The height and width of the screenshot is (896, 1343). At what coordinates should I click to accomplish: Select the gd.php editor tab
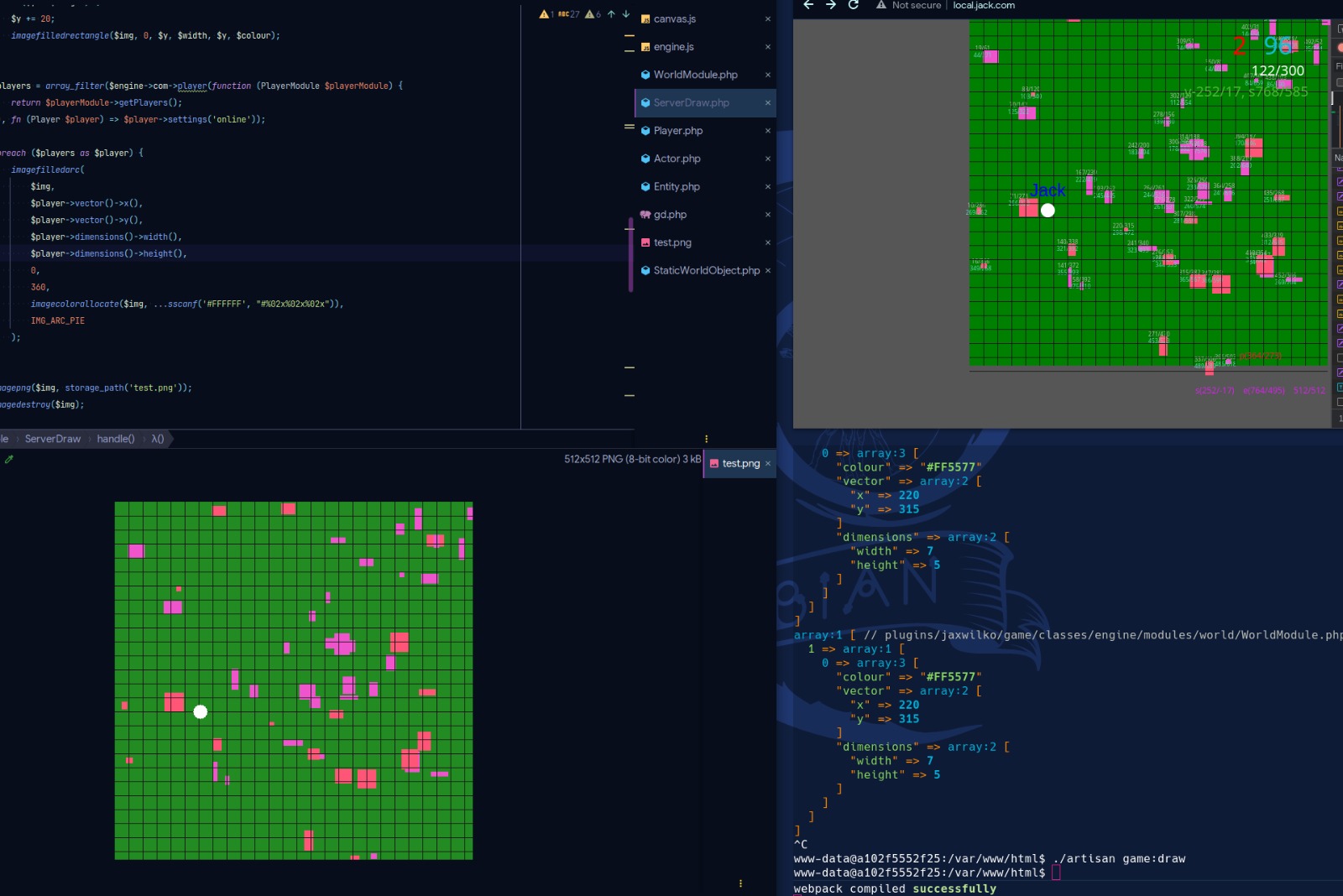coord(670,215)
